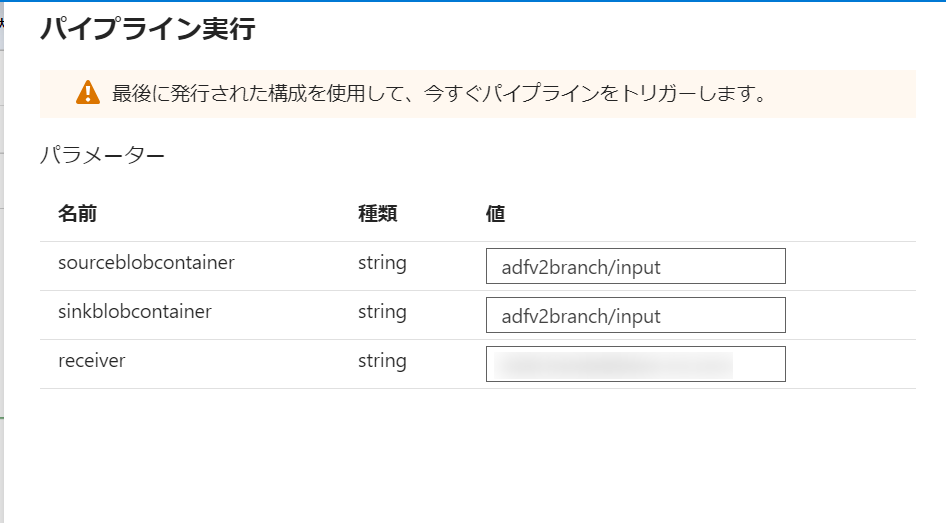Click 'string' type in sourceblobcontainer row

[x=382, y=264]
